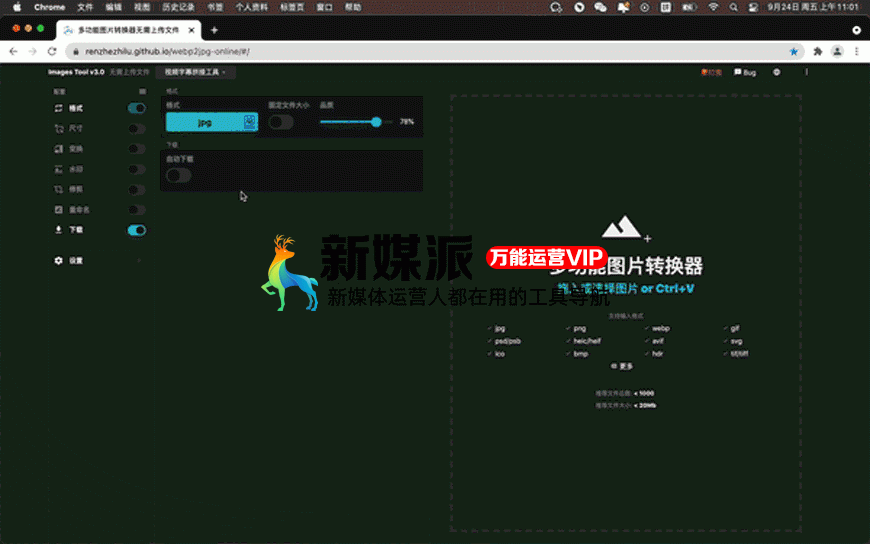870x544 pixels.
Task: Go back with the browser back arrow
Action: click(x=13, y=52)
